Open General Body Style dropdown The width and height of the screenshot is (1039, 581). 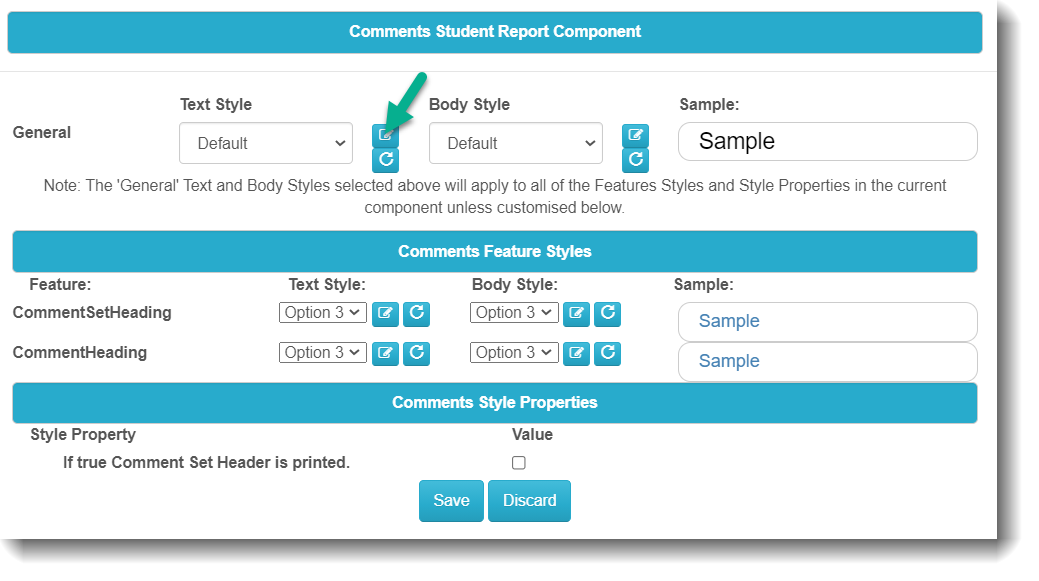click(516, 143)
